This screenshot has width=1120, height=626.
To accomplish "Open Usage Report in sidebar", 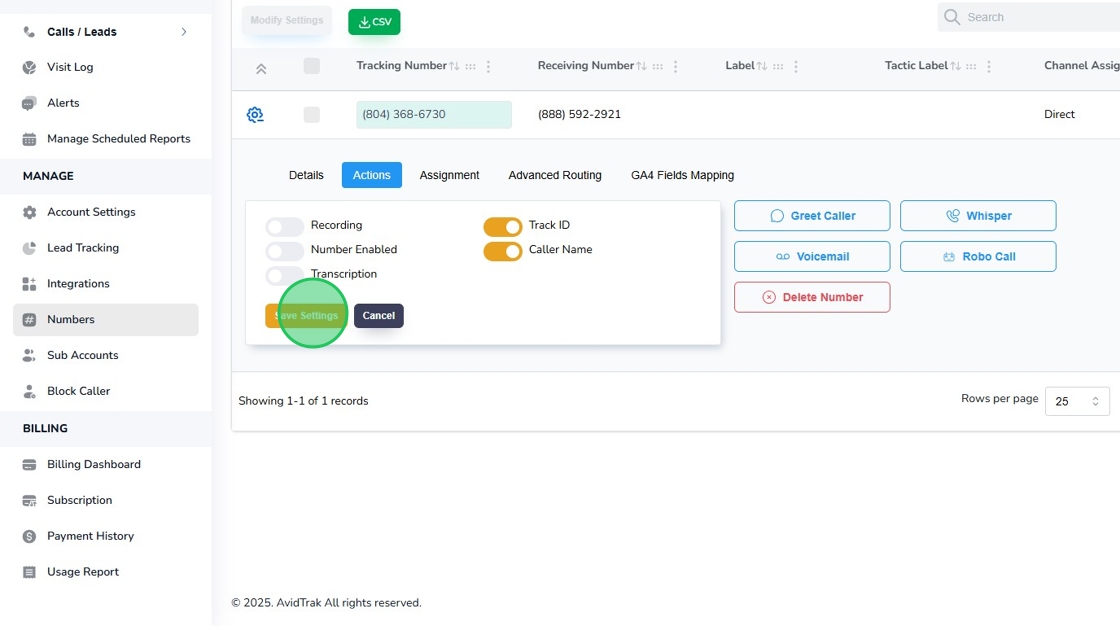I will [83, 572].
